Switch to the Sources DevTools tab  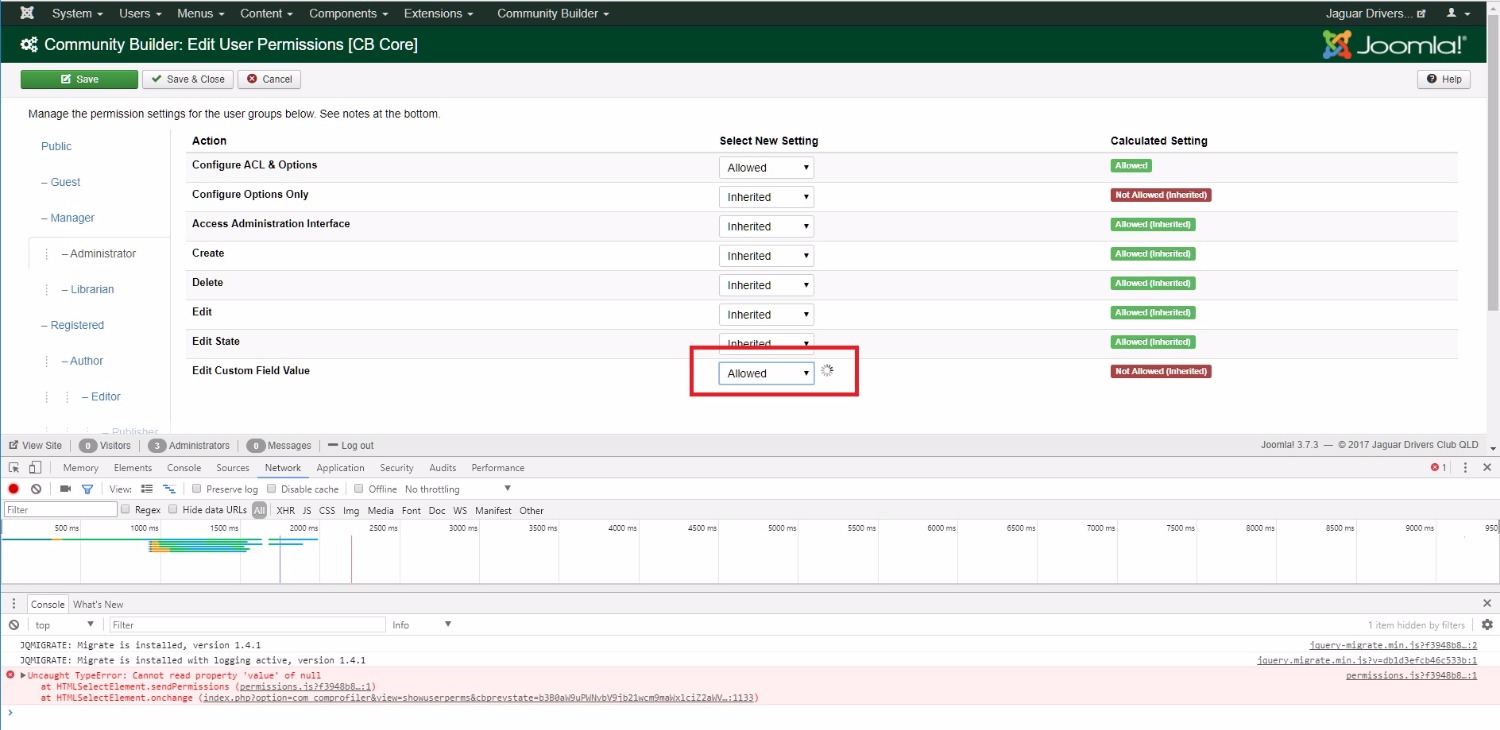tap(233, 467)
